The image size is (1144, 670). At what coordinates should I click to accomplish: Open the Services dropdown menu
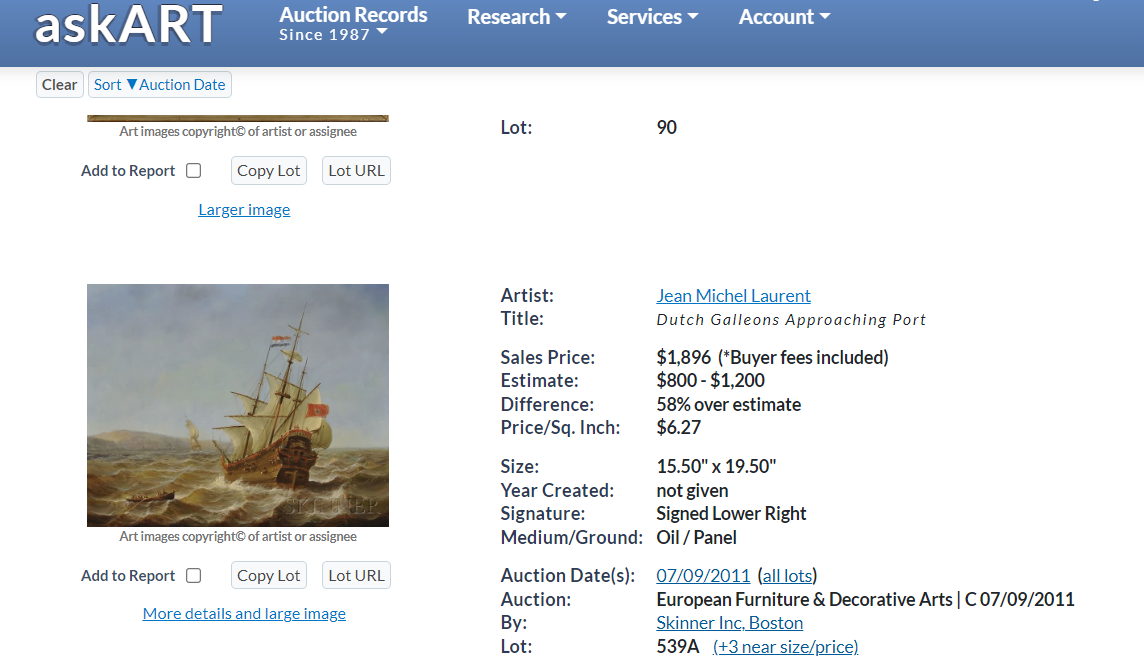point(652,16)
